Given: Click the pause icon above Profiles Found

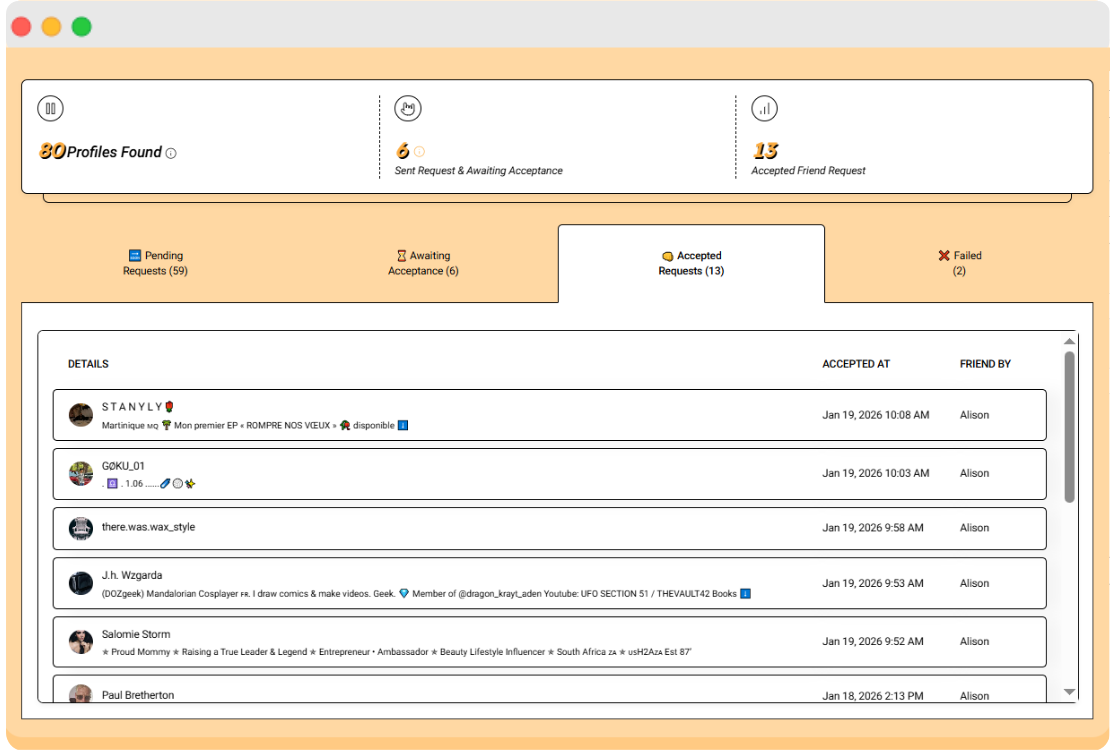Looking at the screenshot, I should (x=50, y=108).
